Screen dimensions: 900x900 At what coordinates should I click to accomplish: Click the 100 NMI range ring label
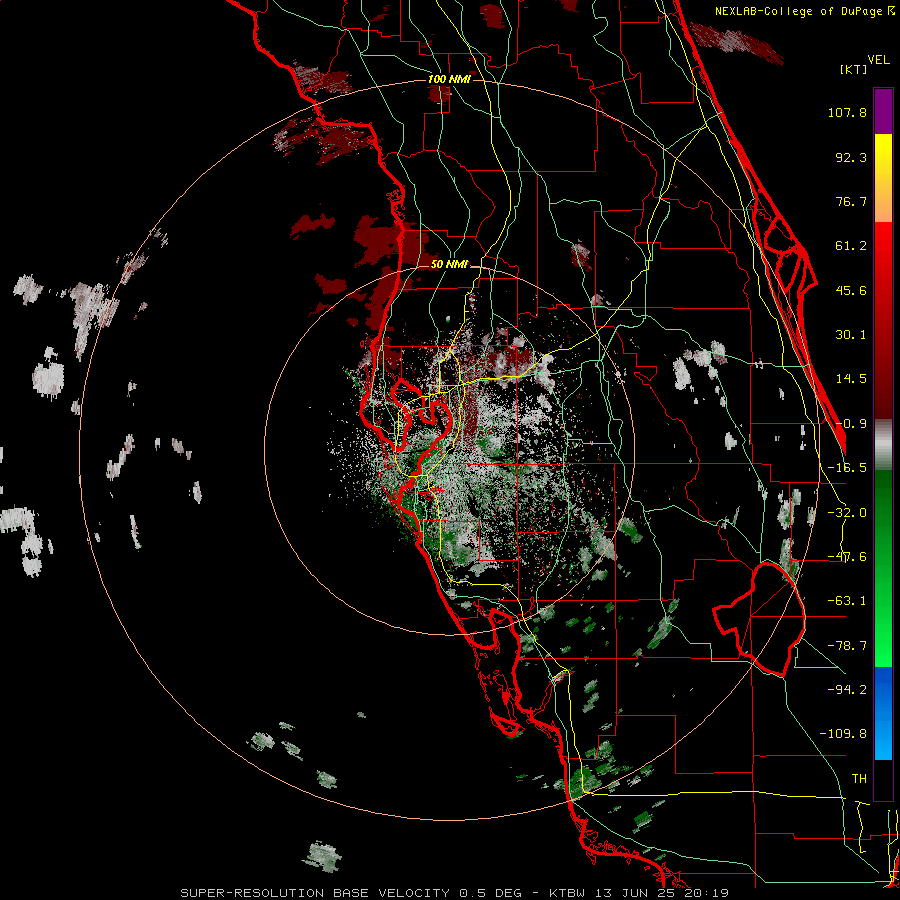[x=449, y=79]
